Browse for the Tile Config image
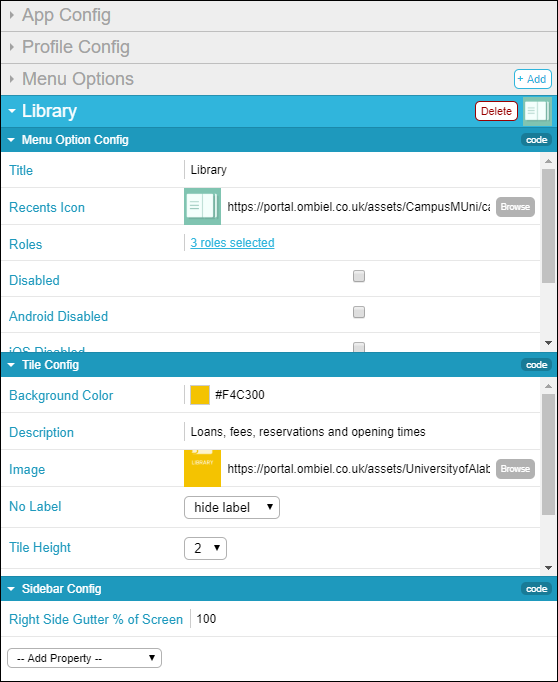558x682 pixels. pyautogui.click(x=515, y=469)
